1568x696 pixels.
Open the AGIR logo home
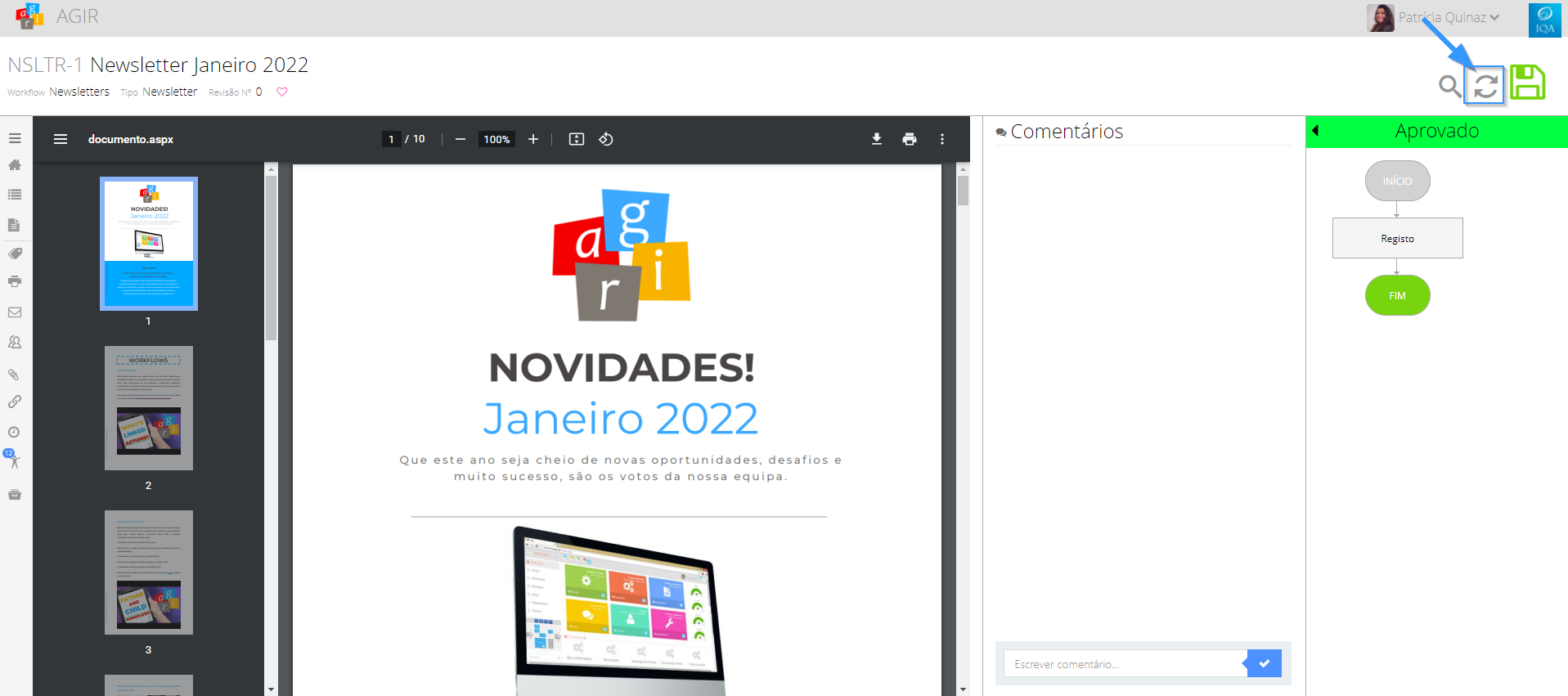[x=29, y=16]
